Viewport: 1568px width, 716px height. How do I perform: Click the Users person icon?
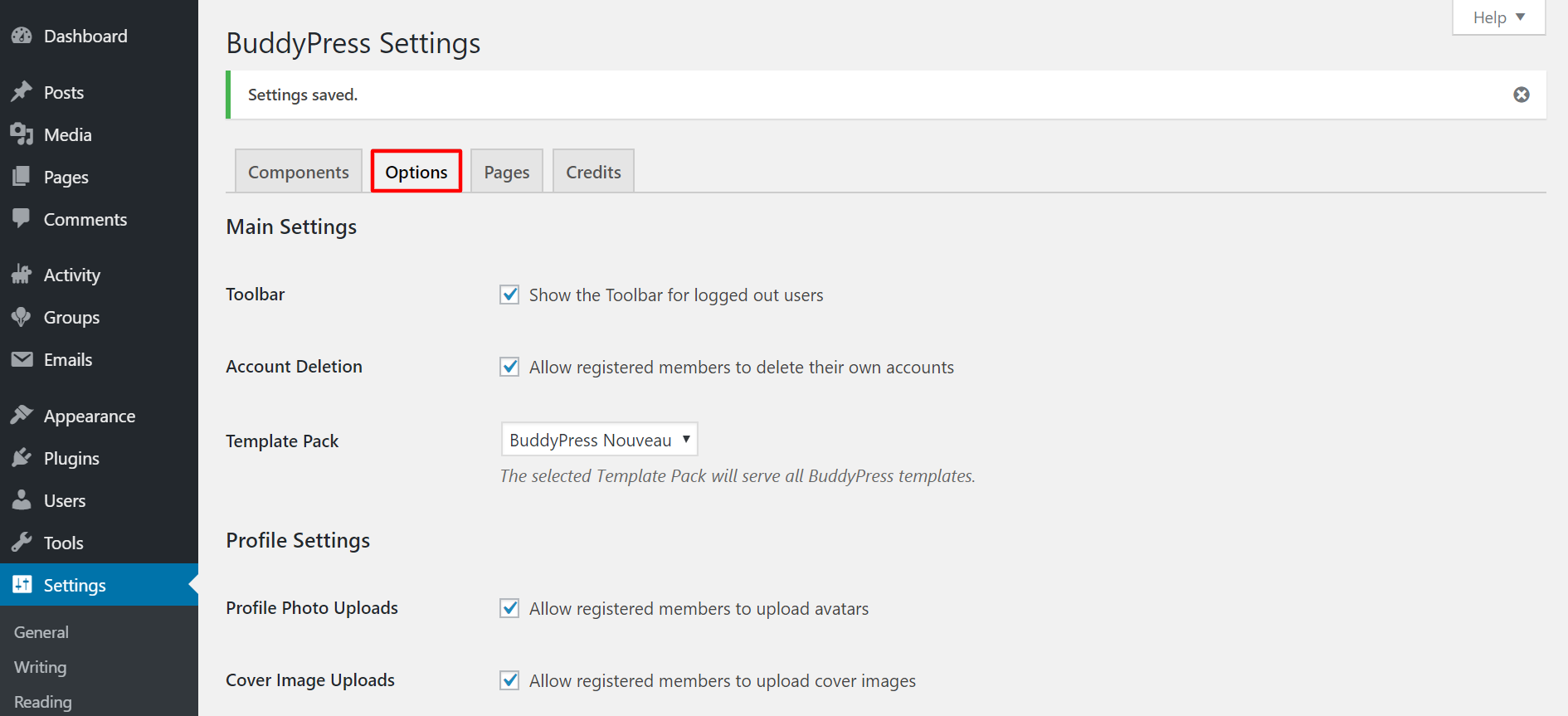(x=22, y=500)
